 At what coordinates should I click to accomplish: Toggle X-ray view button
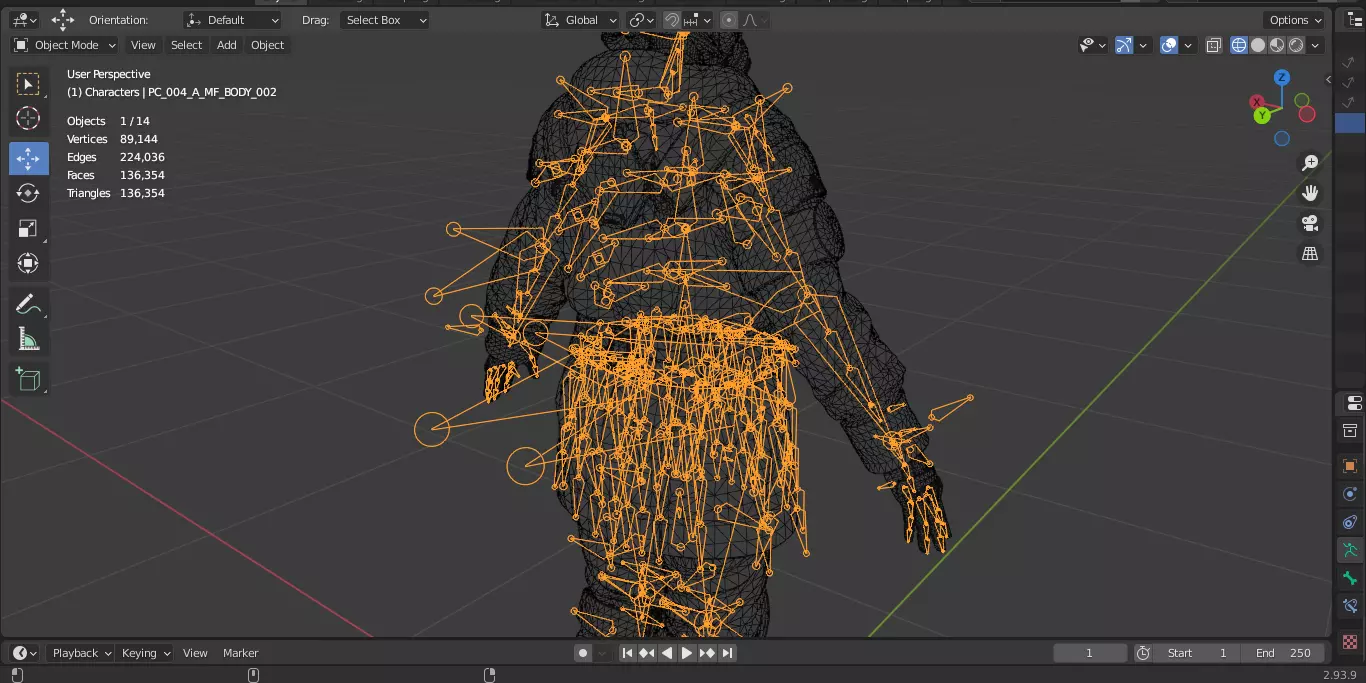coord(1214,45)
